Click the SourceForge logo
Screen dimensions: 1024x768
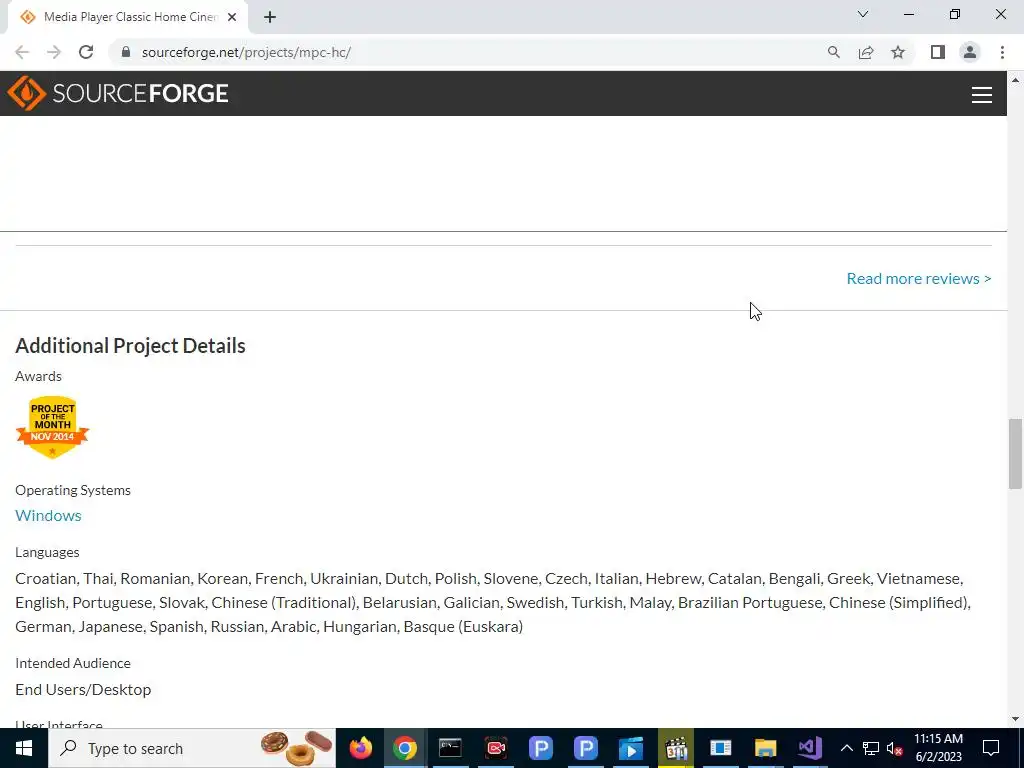click(118, 93)
